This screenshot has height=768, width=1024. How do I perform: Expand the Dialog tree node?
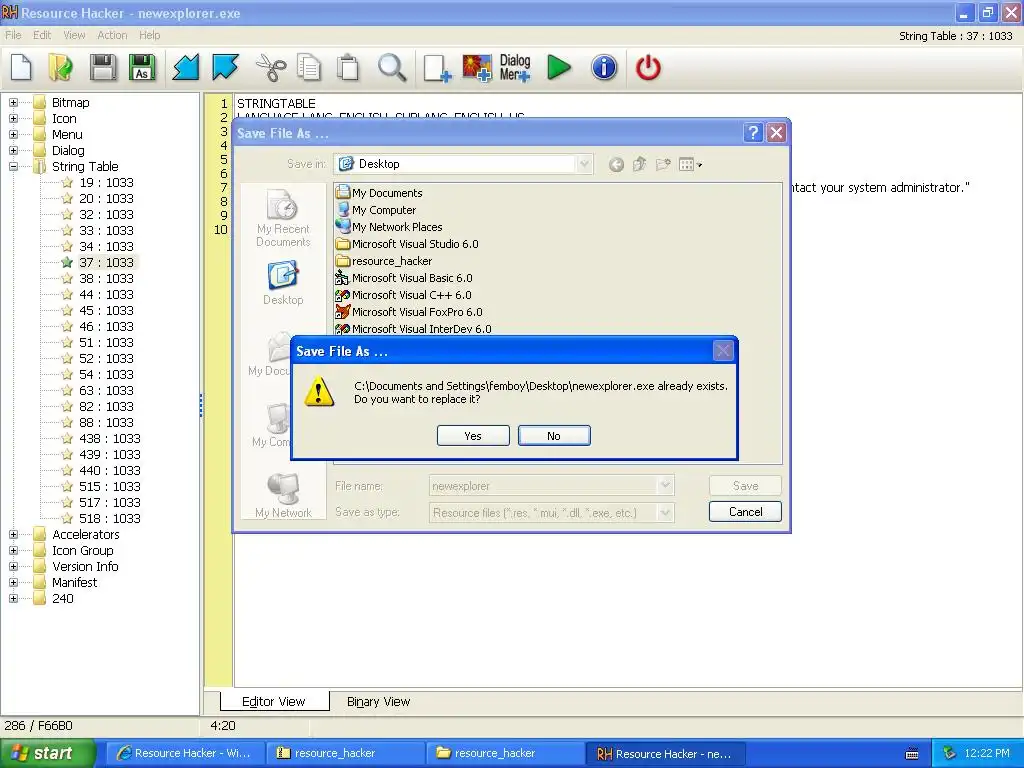point(13,150)
